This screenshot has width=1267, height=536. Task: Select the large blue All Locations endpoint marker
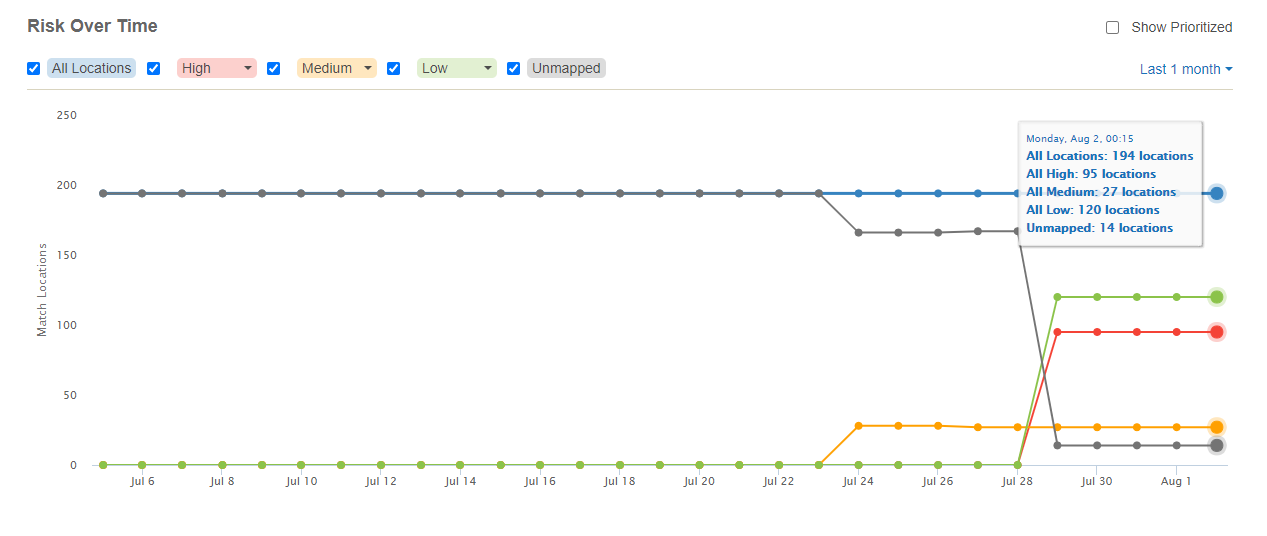click(x=1216, y=194)
